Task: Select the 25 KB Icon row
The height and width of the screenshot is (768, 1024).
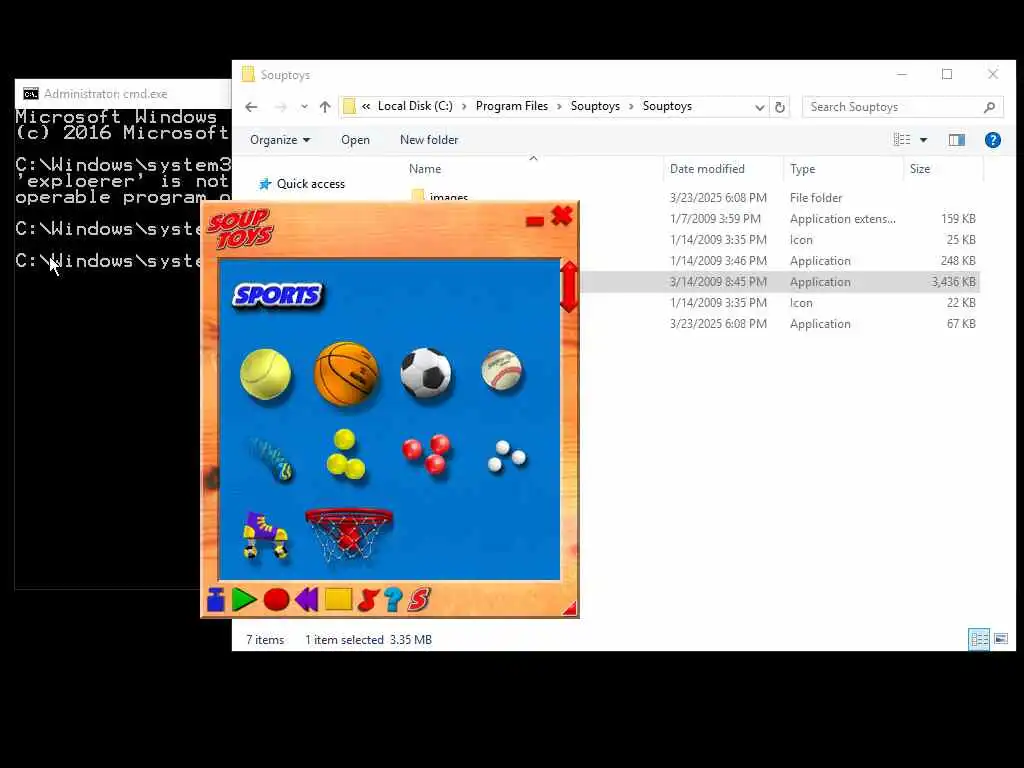Action: coord(780,240)
